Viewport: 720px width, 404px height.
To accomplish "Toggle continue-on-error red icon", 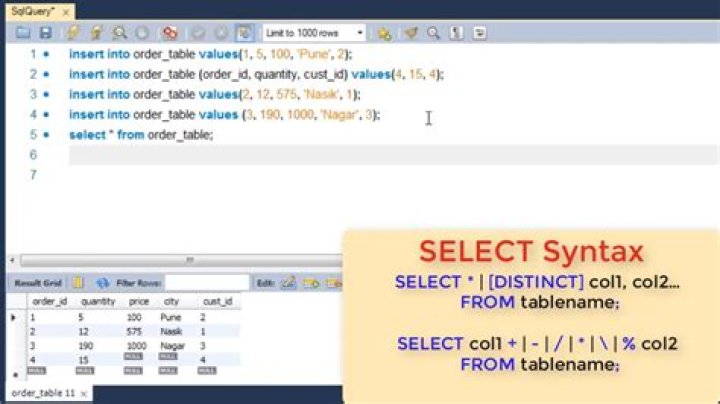I will [170, 33].
